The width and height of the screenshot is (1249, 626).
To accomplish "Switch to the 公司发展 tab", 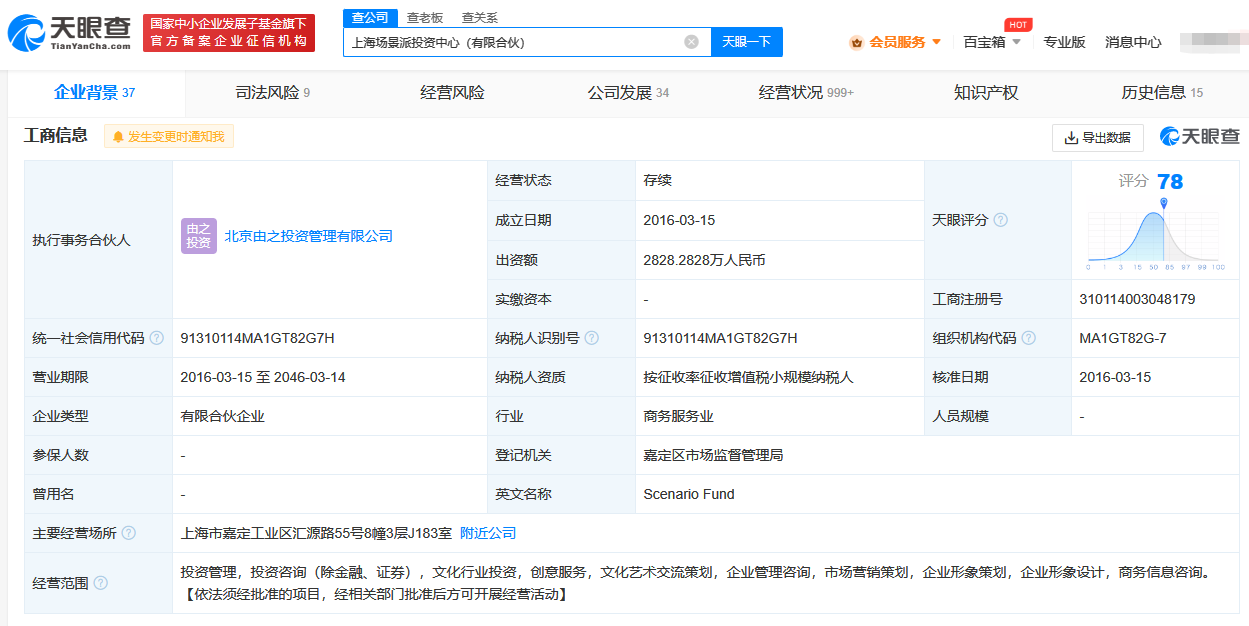I will 629,93.
